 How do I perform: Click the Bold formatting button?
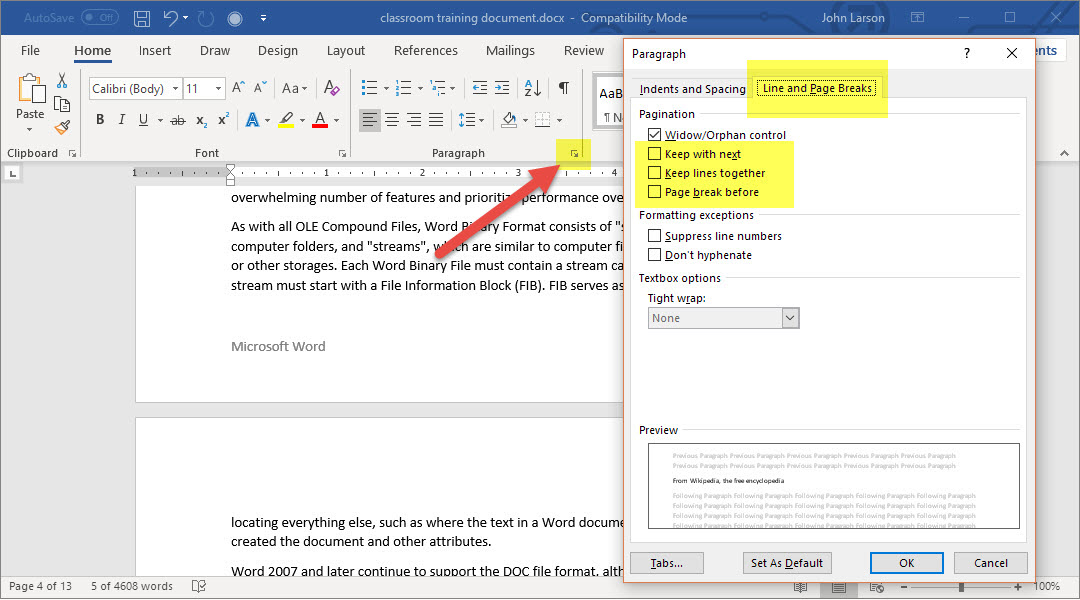pos(100,120)
